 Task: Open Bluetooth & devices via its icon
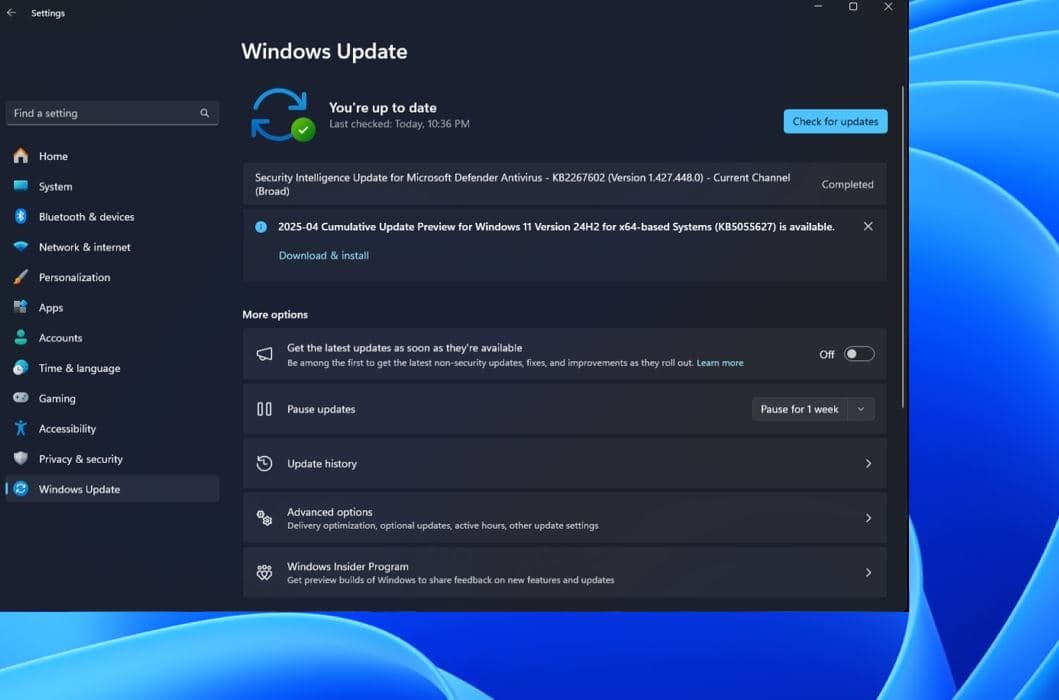coord(20,217)
